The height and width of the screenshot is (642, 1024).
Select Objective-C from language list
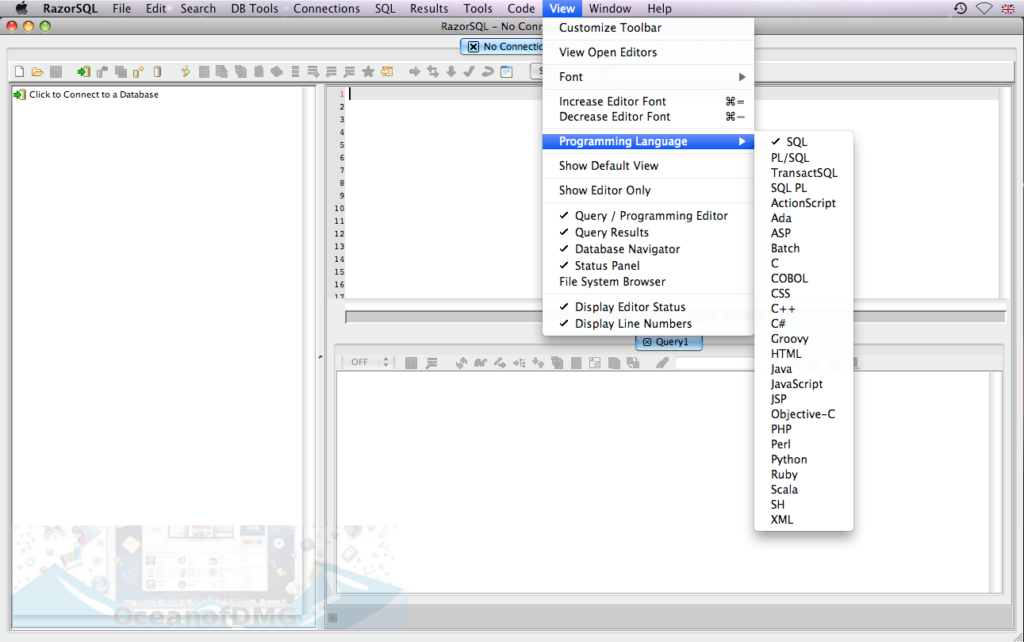click(x=803, y=414)
